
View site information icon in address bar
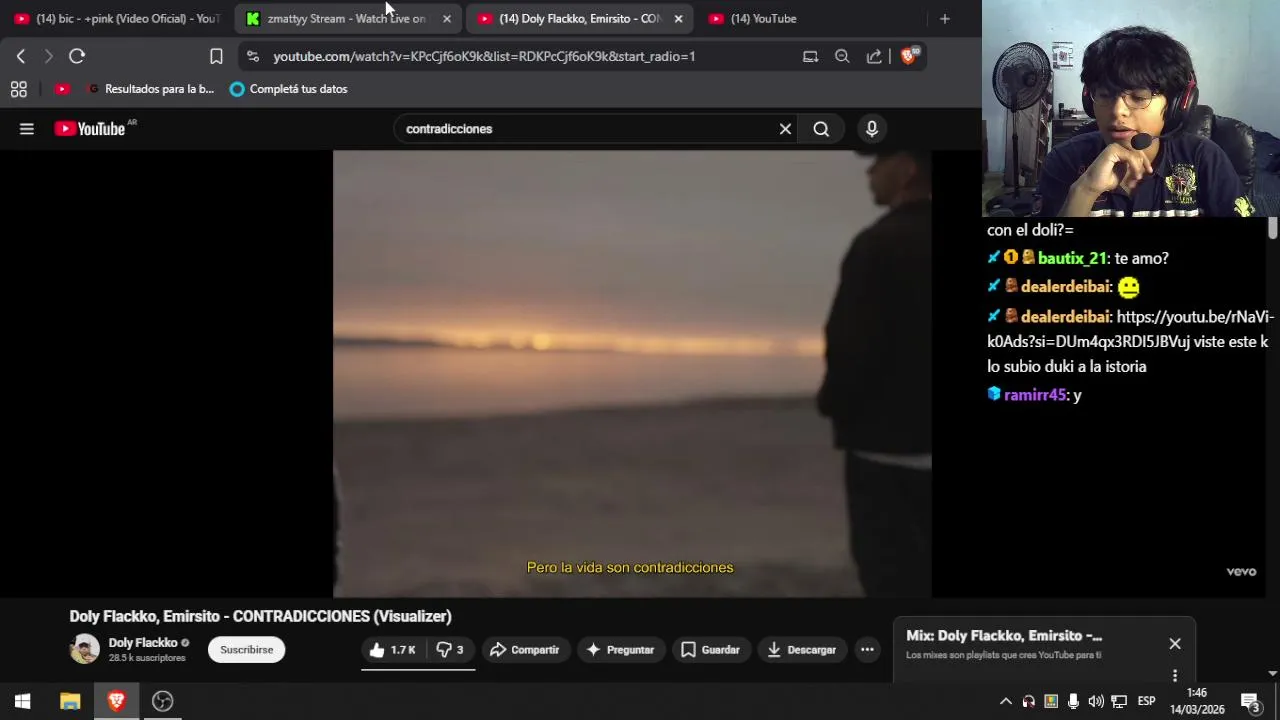pos(252,56)
